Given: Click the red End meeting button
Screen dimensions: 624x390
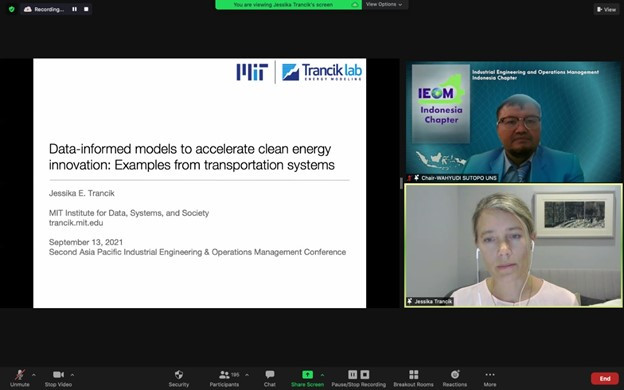Looking at the screenshot, I should pos(605,378).
